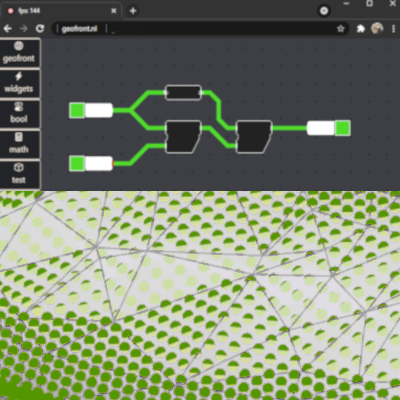
Task: Open the tab search circle button
Action: 324,11
